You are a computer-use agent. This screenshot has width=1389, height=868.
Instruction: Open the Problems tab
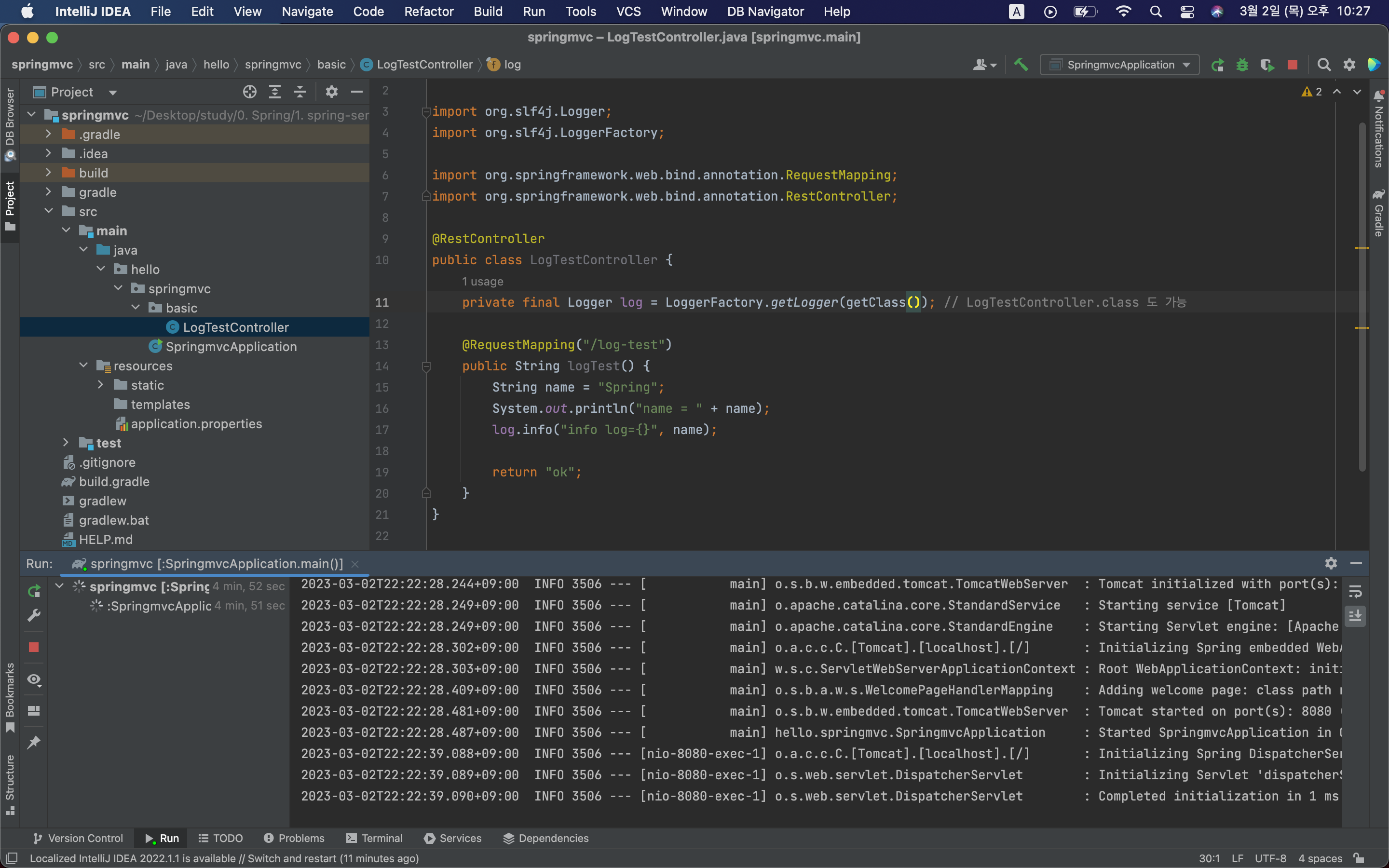[294, 838]
